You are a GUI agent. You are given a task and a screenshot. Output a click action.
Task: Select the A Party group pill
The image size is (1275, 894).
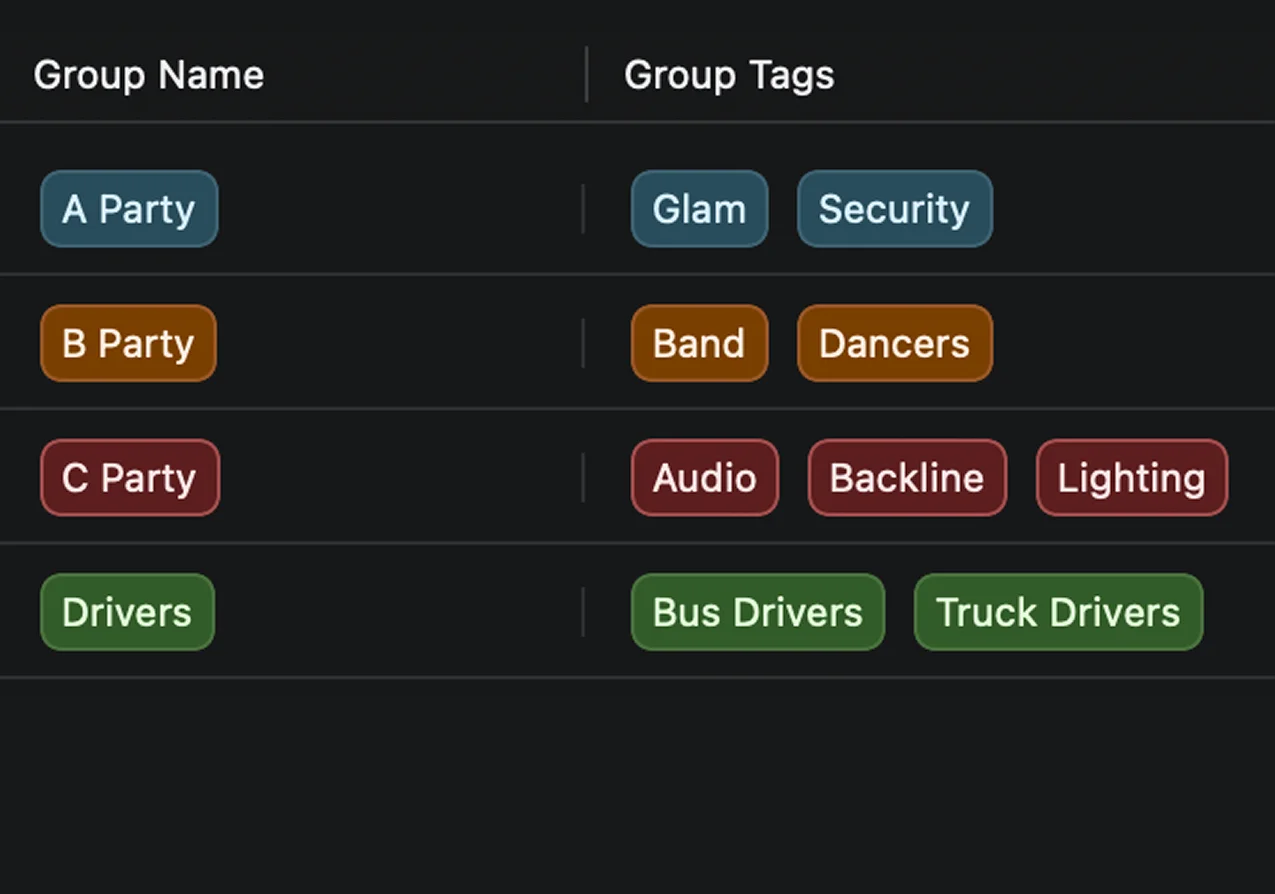click(x=128, y=209)
